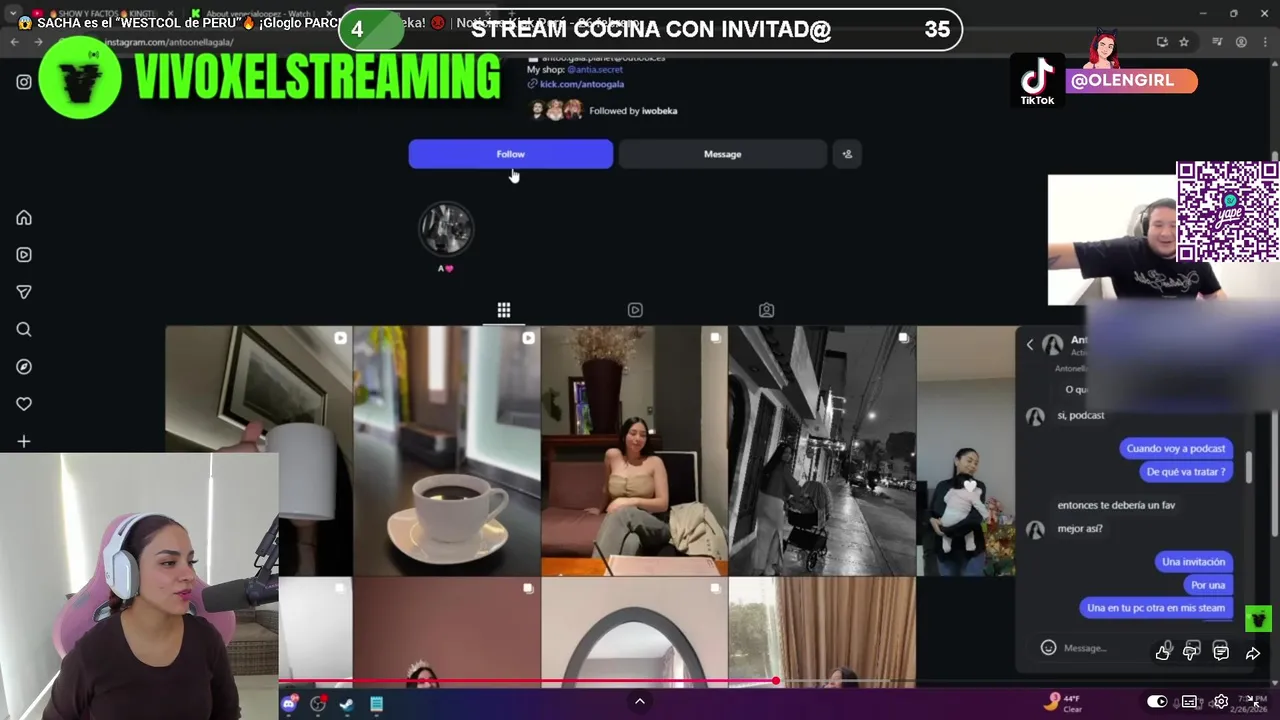Click the chat contact's avatar in header
This screenshot has width=1280, height=720.
pos(1053,345)
